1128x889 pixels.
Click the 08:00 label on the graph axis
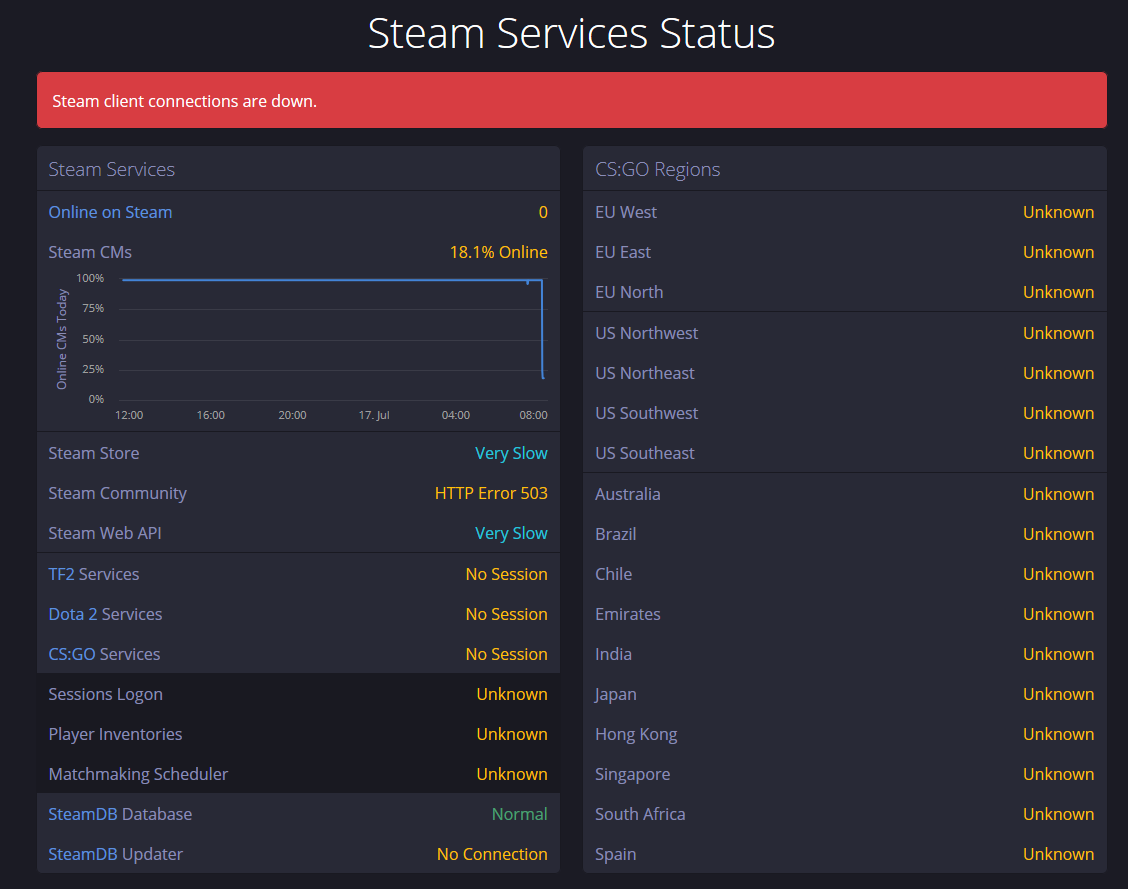pyautogui.click(x=533, y=415)
